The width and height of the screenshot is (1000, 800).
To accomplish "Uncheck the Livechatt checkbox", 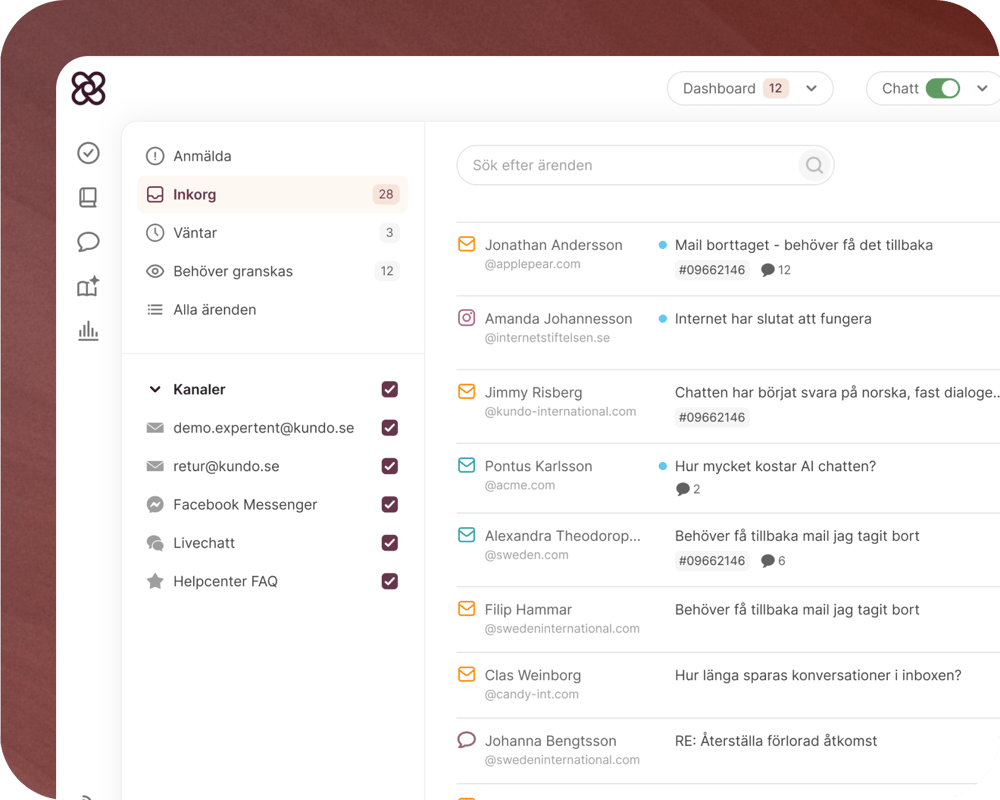I will point(390,543).
